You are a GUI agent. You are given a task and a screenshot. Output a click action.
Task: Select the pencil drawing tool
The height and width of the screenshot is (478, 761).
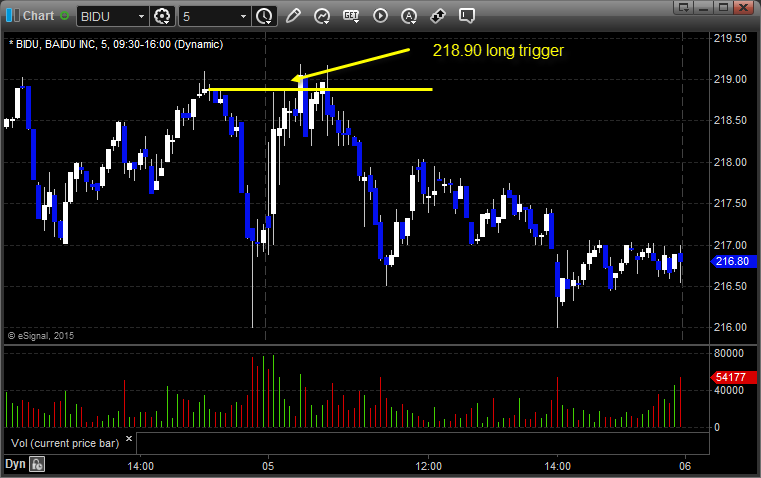[x=293, y=16]
